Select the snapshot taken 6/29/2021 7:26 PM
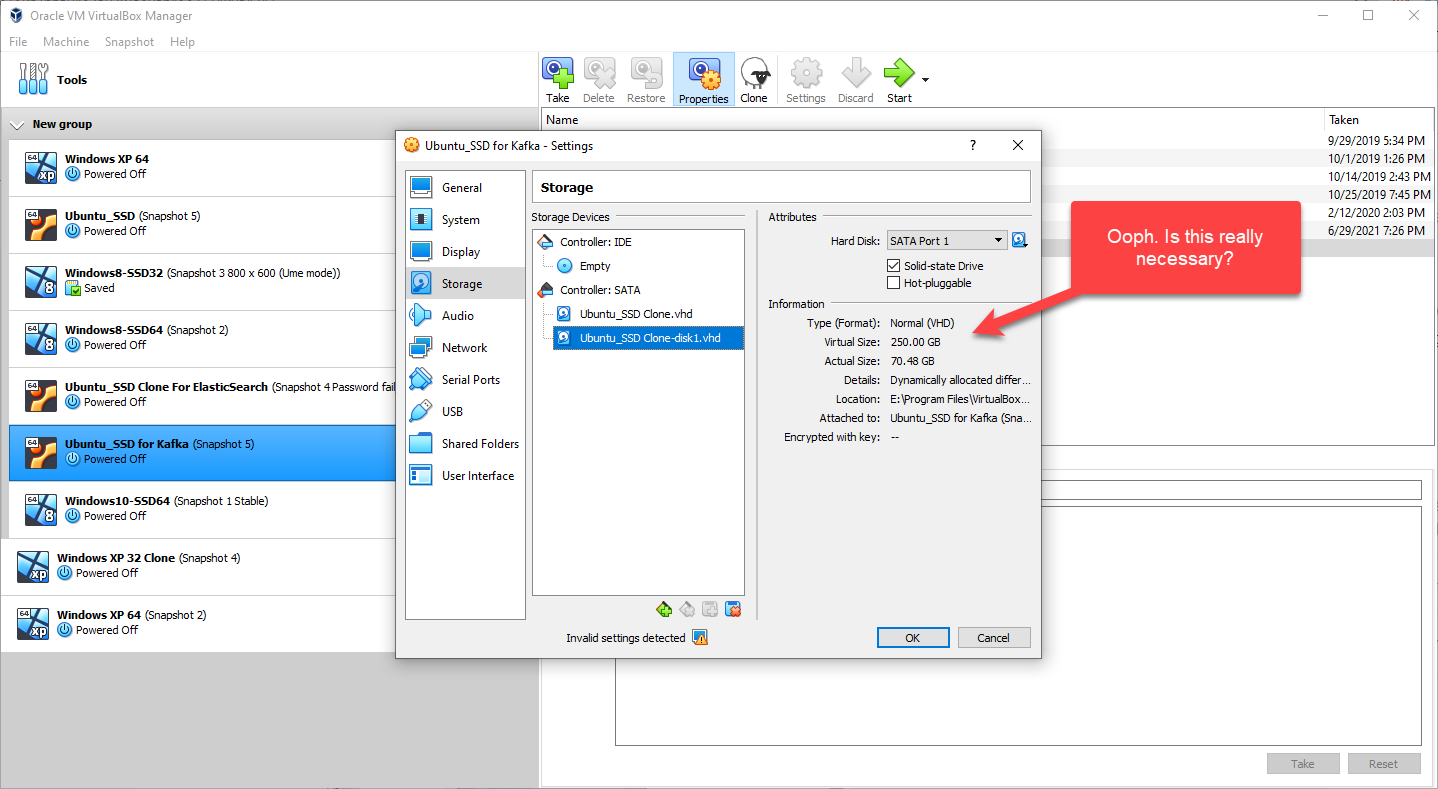1438x789 pixels. point(1376,231)
